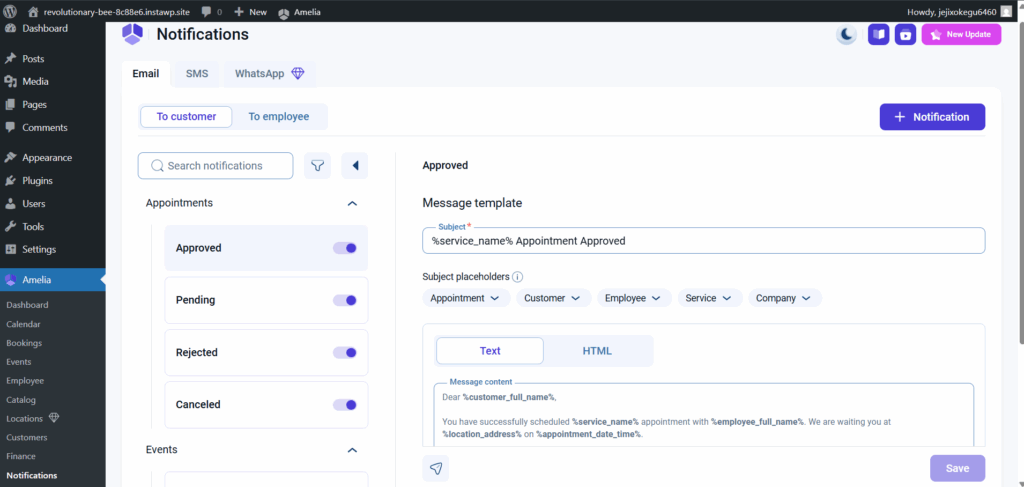The image size is (1024, 487).
Task: Open Amelia Bookings submenu item
Action: [24, 343]
